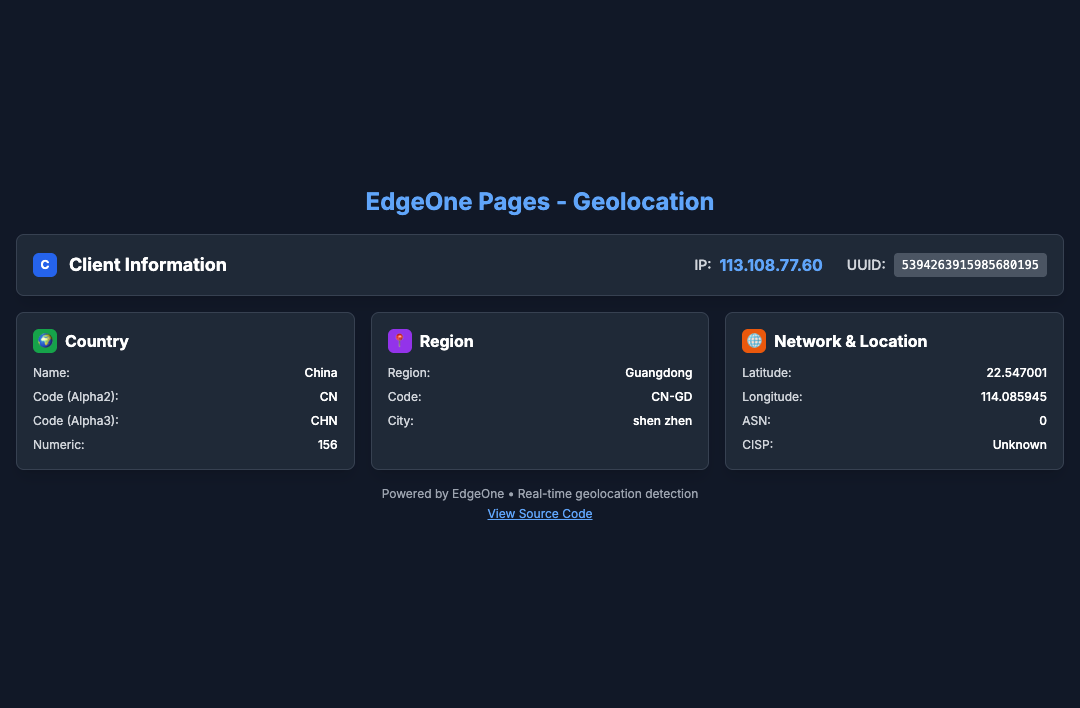The image size is (1080, 708).
Task: Click the orange globe Network icon
Action: point(754,341)
